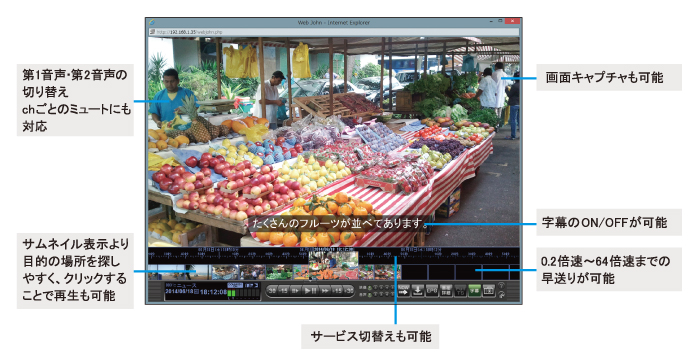Viewport: 700px width, 364px height.
Task: Click the audio level meter
Action: coord(243,293)
